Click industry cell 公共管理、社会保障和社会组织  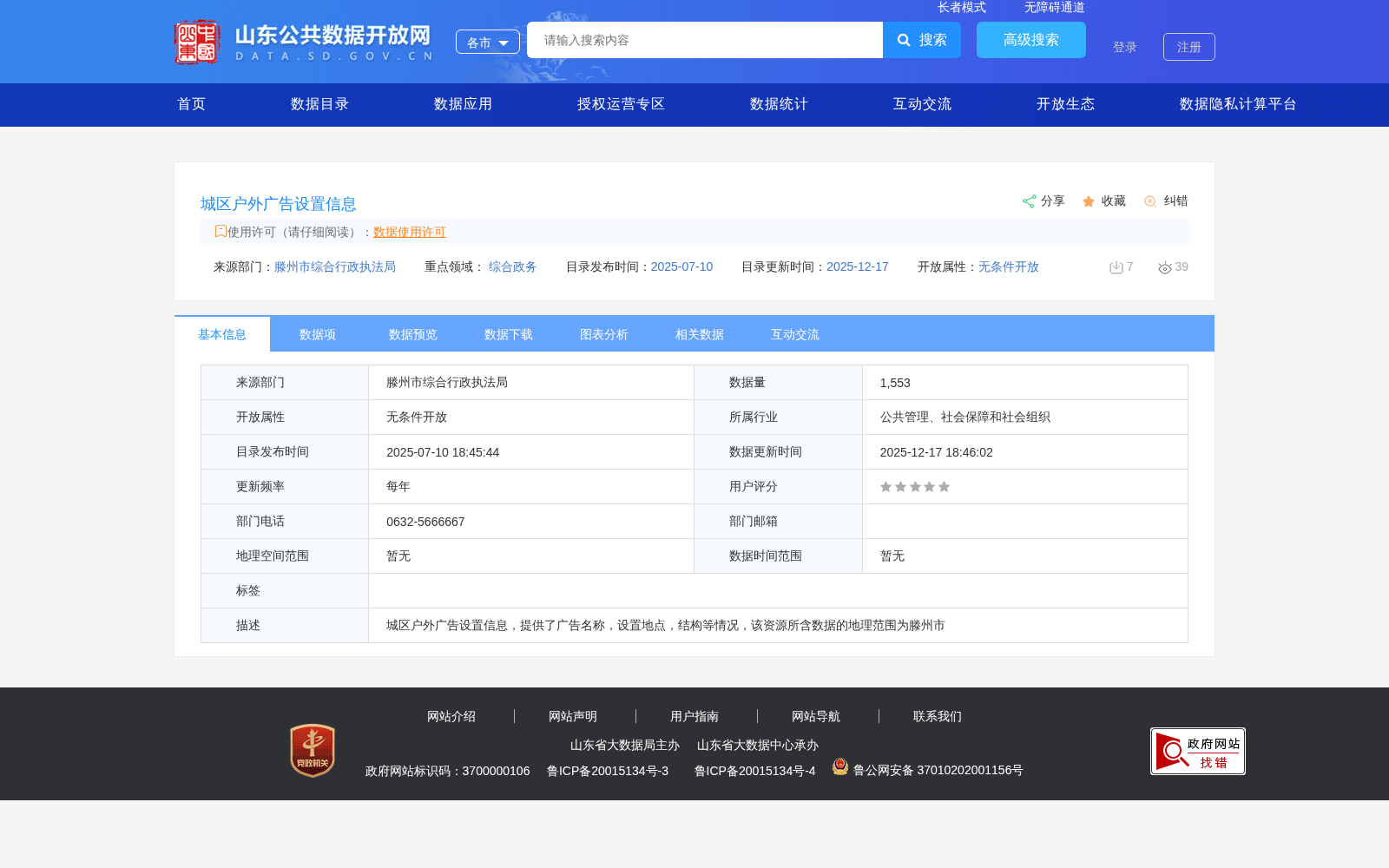click(1025, 418)
